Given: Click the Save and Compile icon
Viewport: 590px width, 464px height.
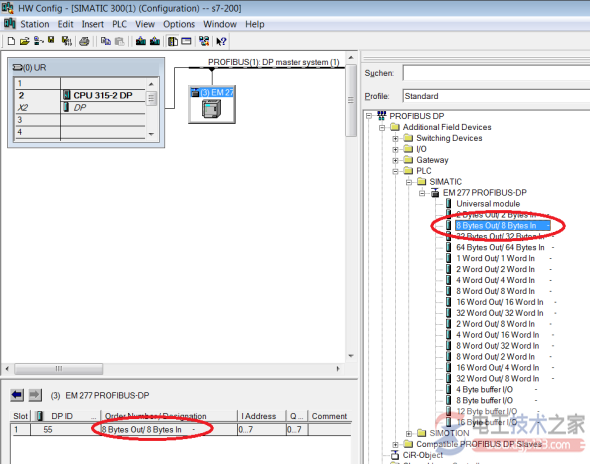Looking at the screenshot, I should (66, 41).
